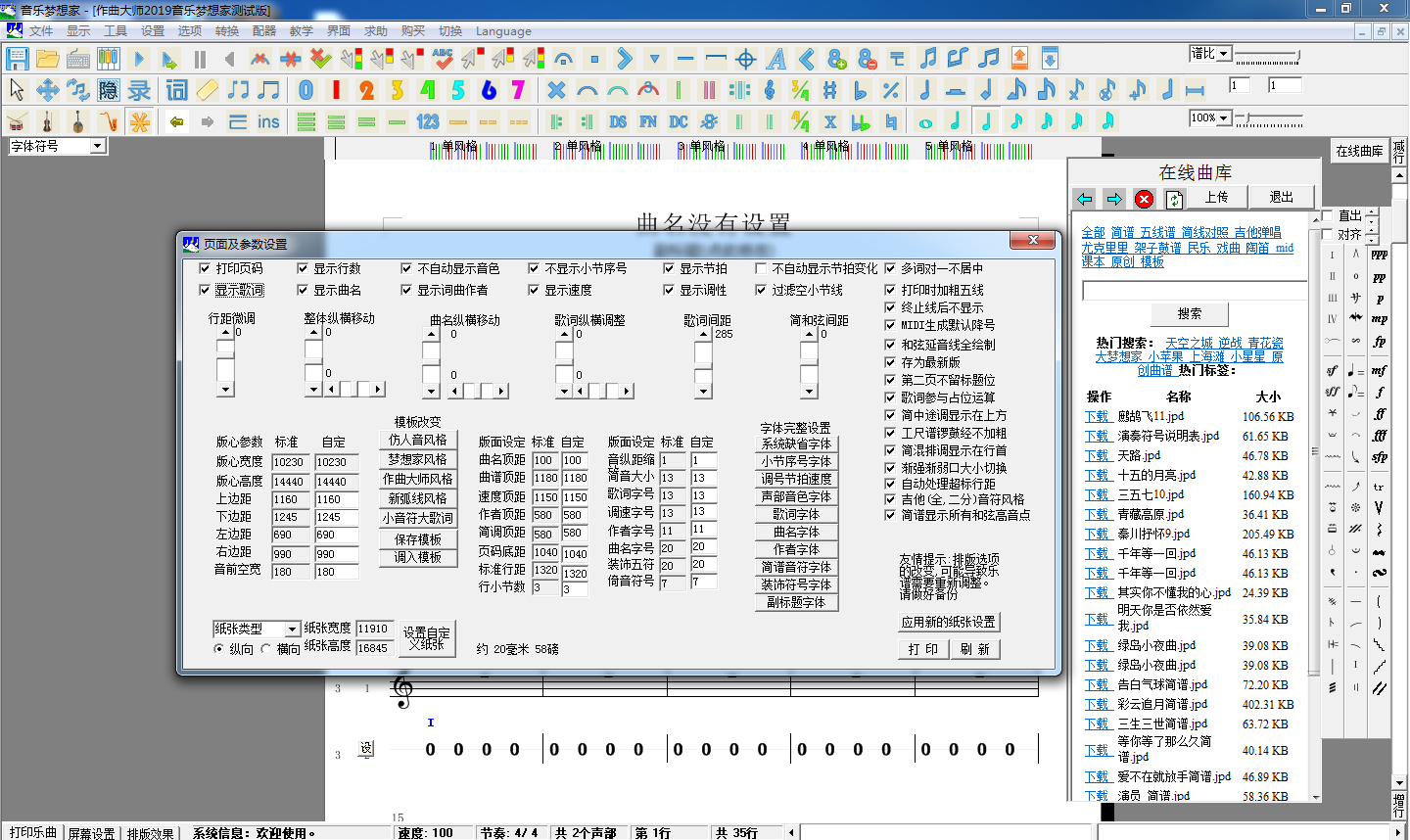This screenshot has width=1410, height=840.
Task: Select the 横向 orientation radio button
Action: [265, 649]
